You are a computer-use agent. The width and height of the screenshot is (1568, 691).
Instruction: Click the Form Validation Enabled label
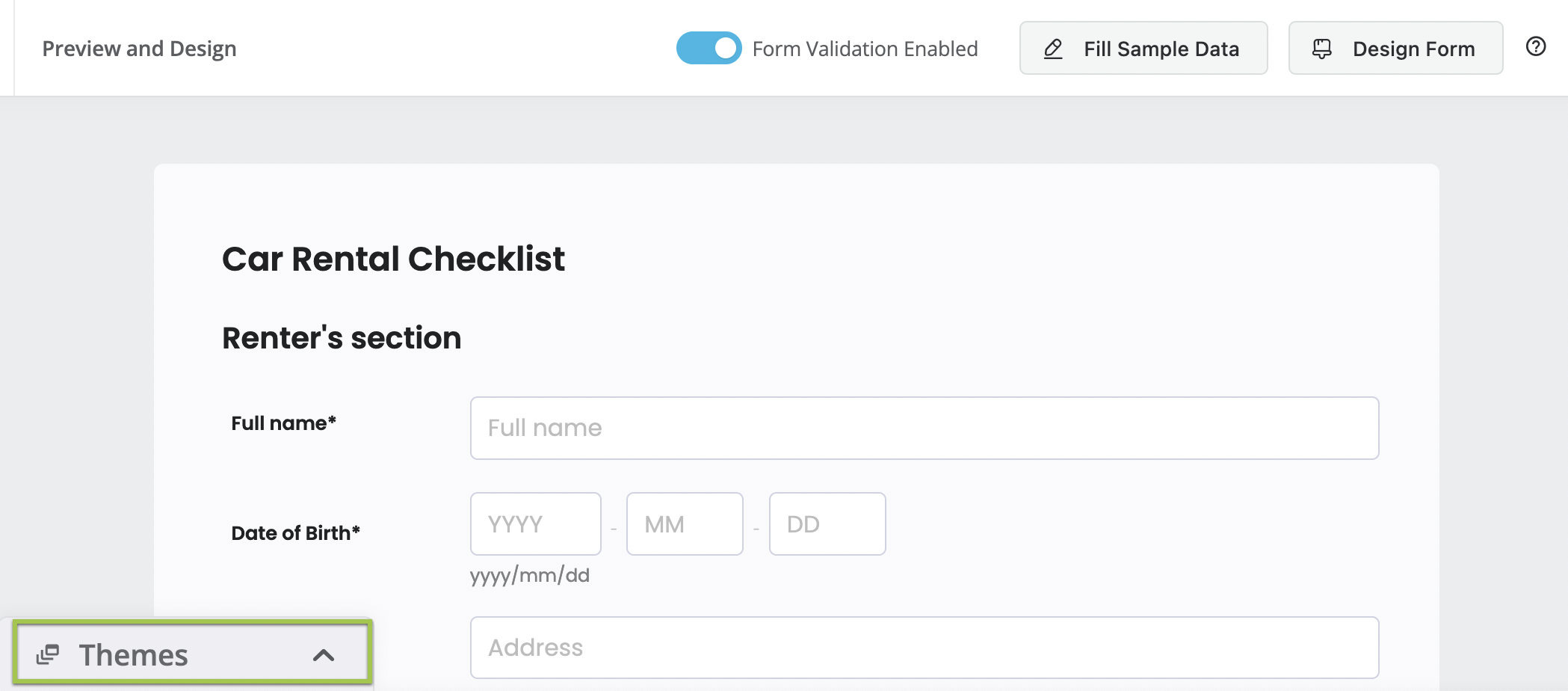[x=865, y=49]
